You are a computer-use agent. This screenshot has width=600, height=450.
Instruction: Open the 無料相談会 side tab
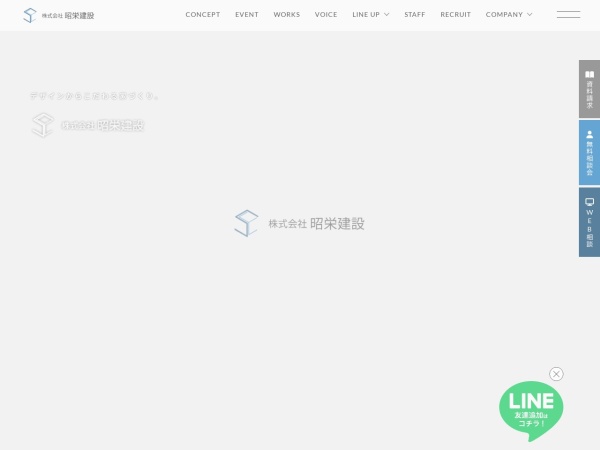point(589,153)
